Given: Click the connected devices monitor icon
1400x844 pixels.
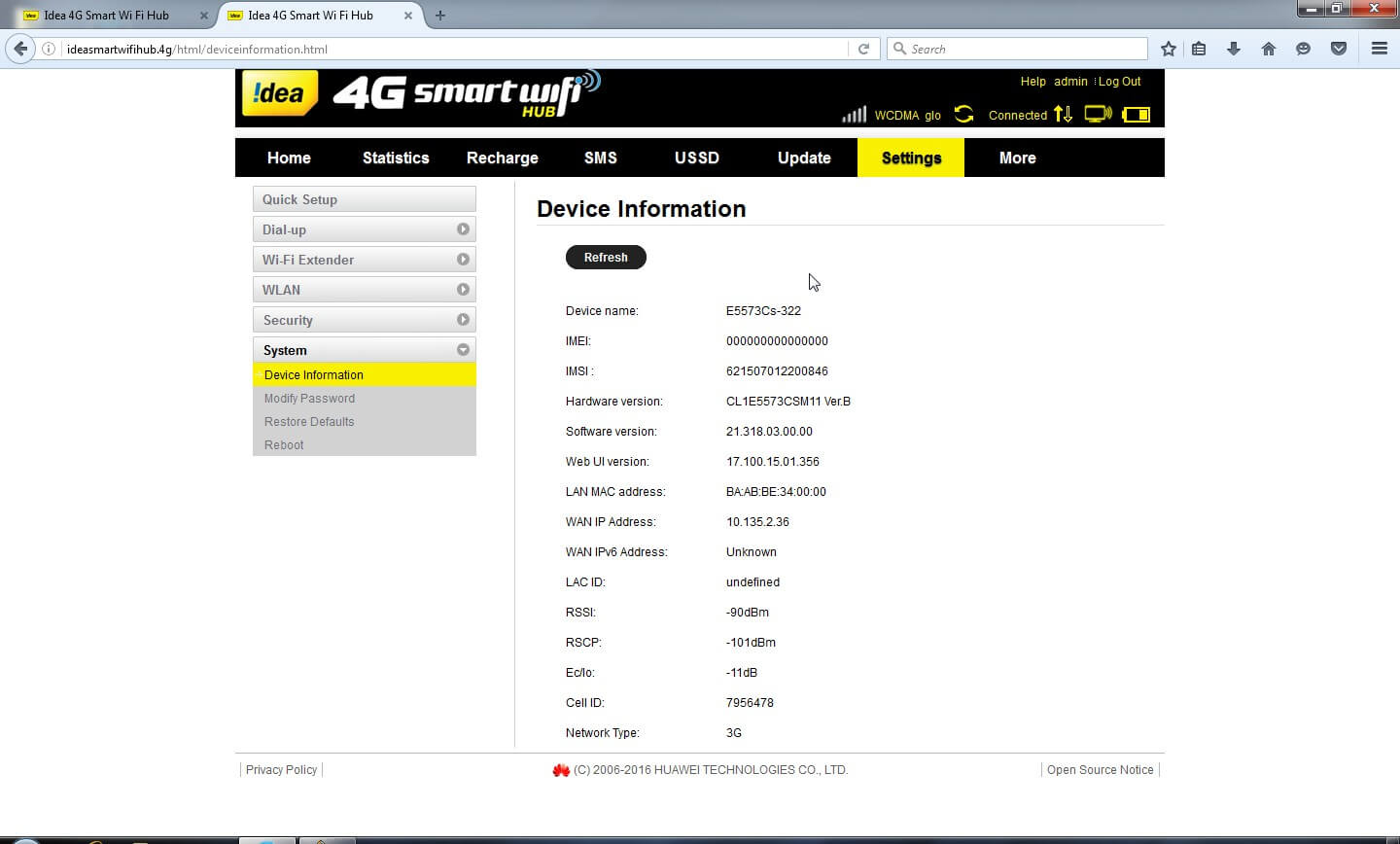Looking at the screenshot, I should tap(1098, 115).
